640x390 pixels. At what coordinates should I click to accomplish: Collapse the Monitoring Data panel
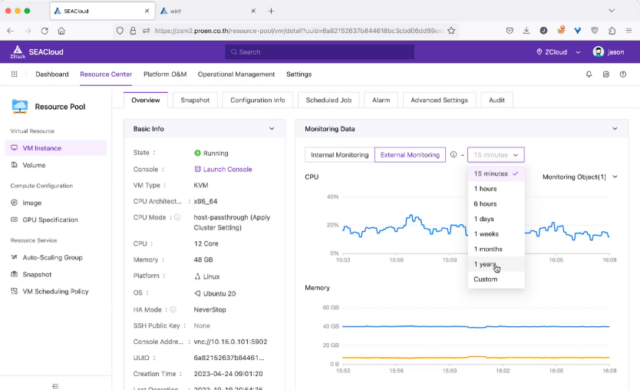[615, 129]
